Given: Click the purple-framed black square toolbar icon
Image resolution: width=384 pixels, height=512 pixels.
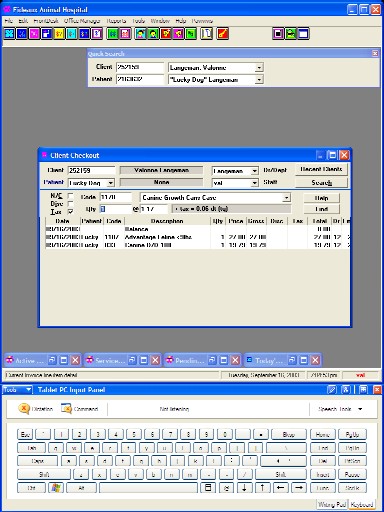Looking at the screenshot, I should pos(279,34).
